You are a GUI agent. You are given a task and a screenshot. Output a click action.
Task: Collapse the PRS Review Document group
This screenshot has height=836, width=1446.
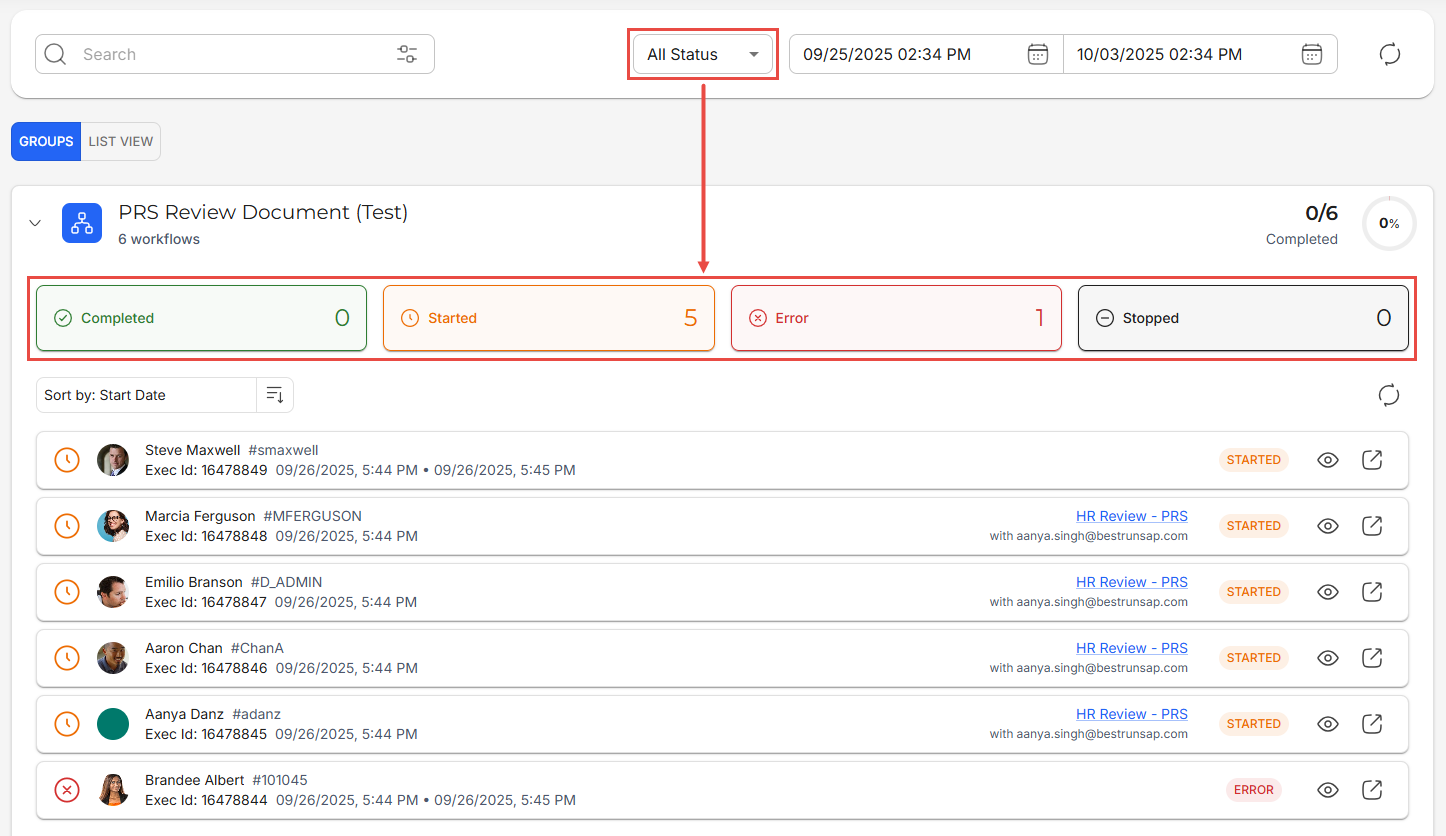(35, 223)
